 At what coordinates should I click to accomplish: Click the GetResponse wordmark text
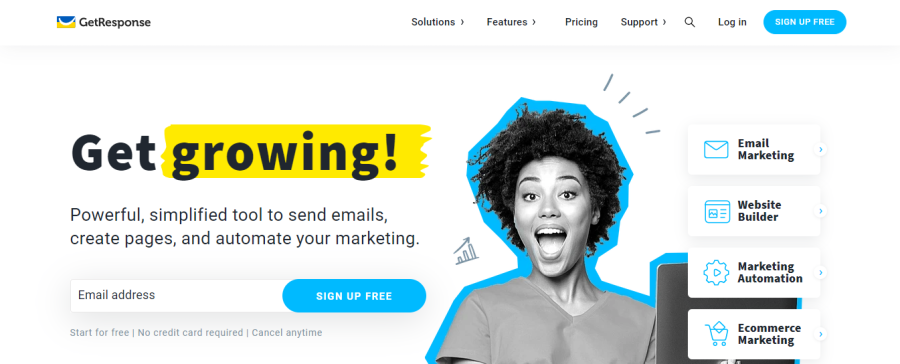115,22
